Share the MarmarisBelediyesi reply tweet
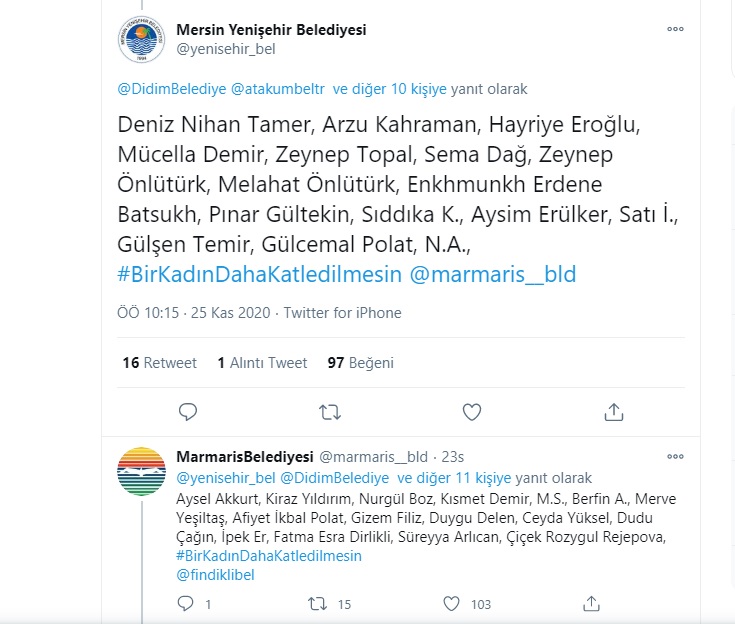This screenshot has width=735, height=624. (592, 603)
